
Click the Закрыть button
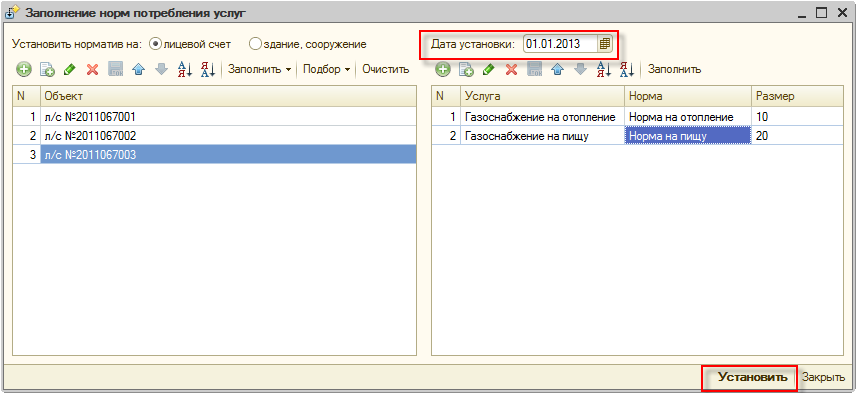point(824,377)
